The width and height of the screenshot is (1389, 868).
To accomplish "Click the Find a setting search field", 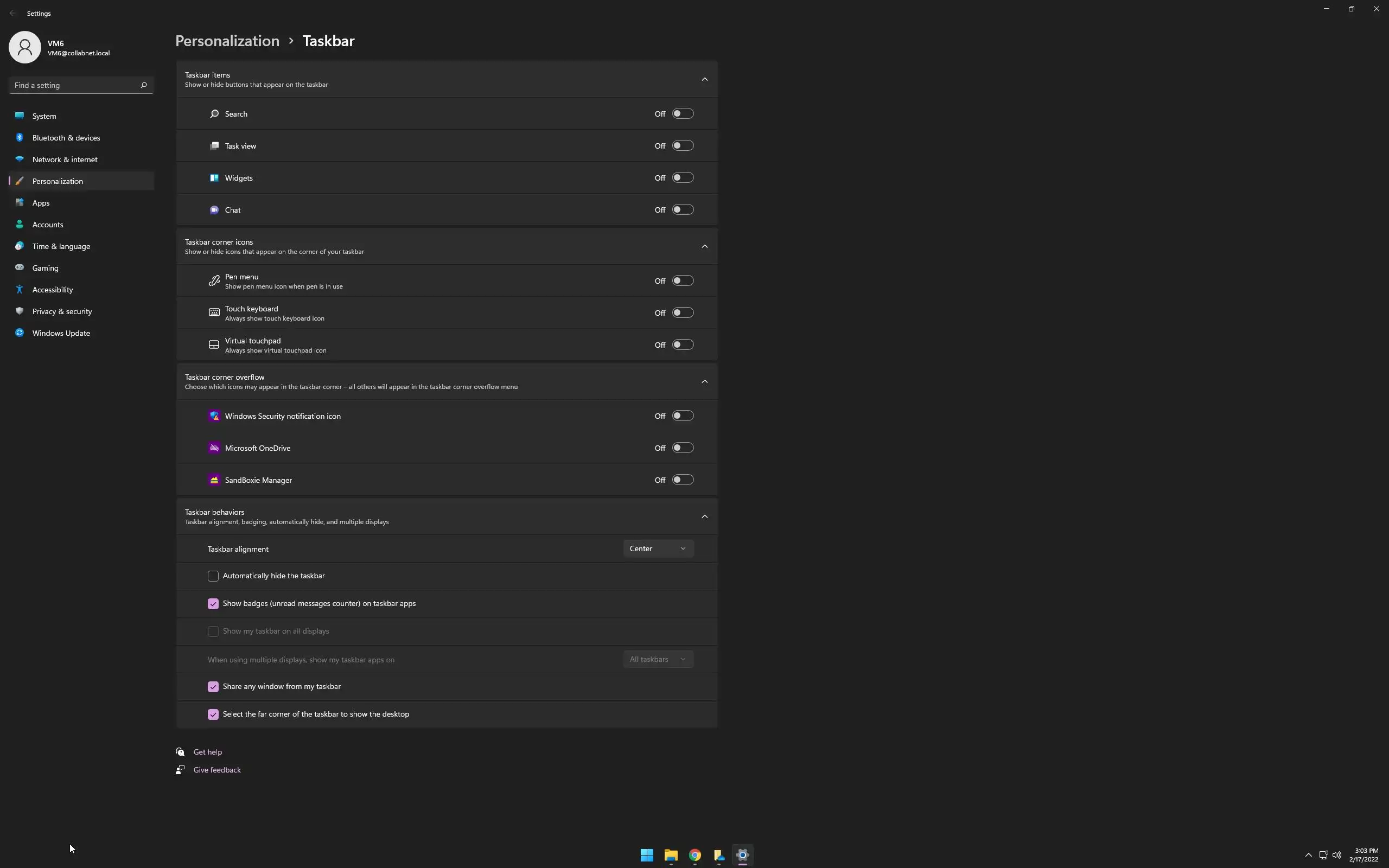I will 75,85.
